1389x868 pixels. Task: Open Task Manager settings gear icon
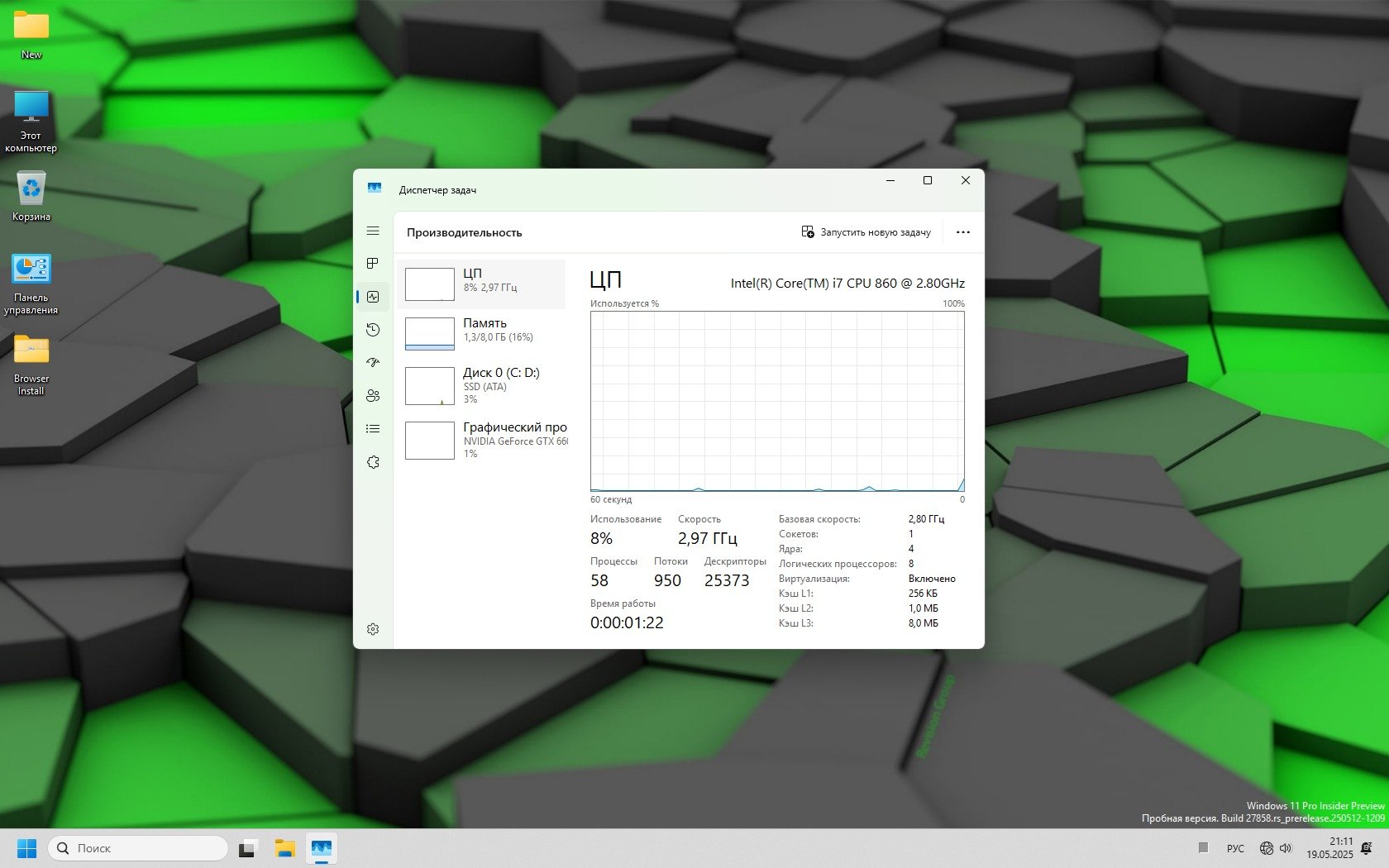click(x=373, y=629)
